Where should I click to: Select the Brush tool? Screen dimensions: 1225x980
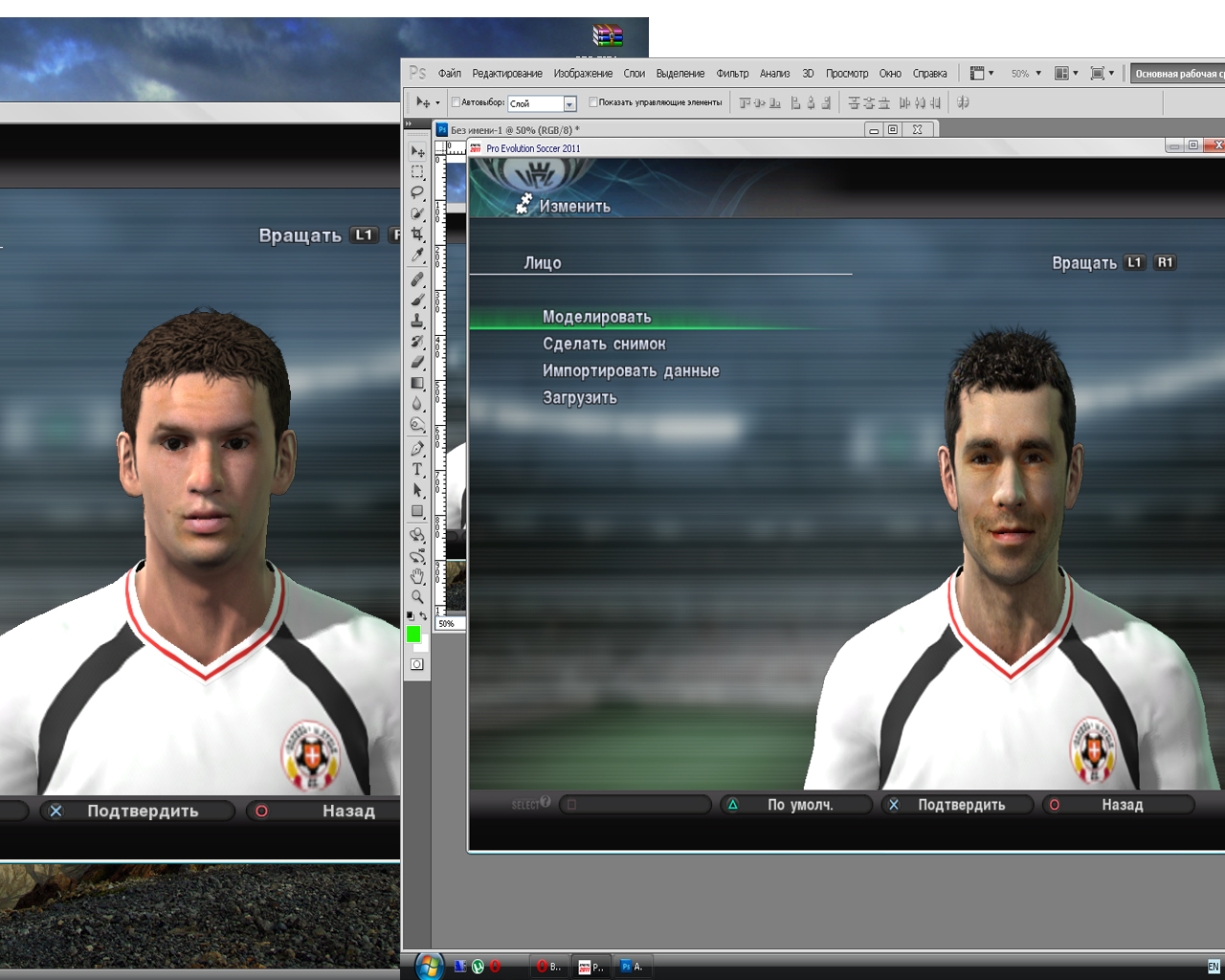[x=417, y=301]
